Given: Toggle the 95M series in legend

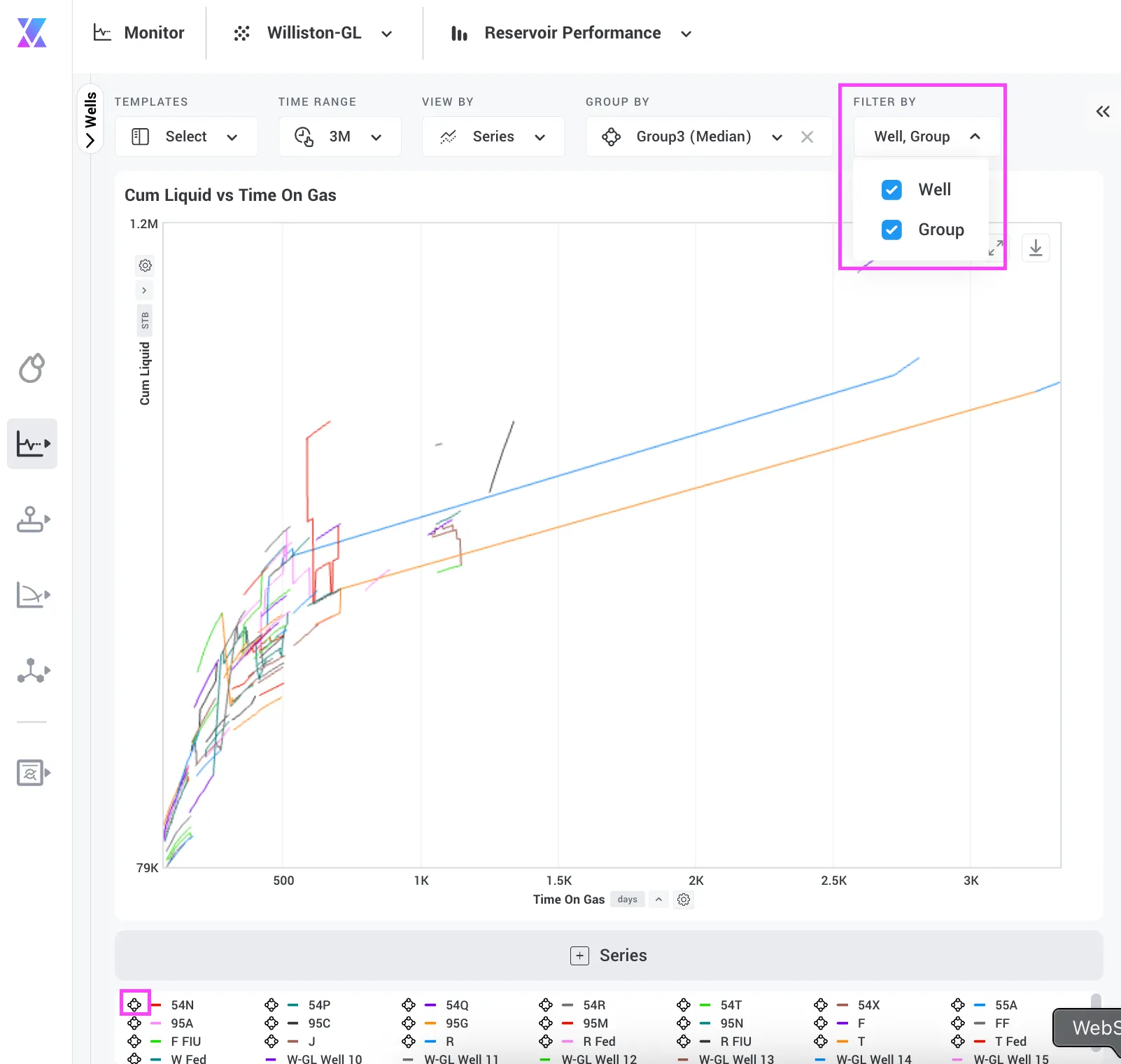Looking at the screenshot, I should 595,1023.
